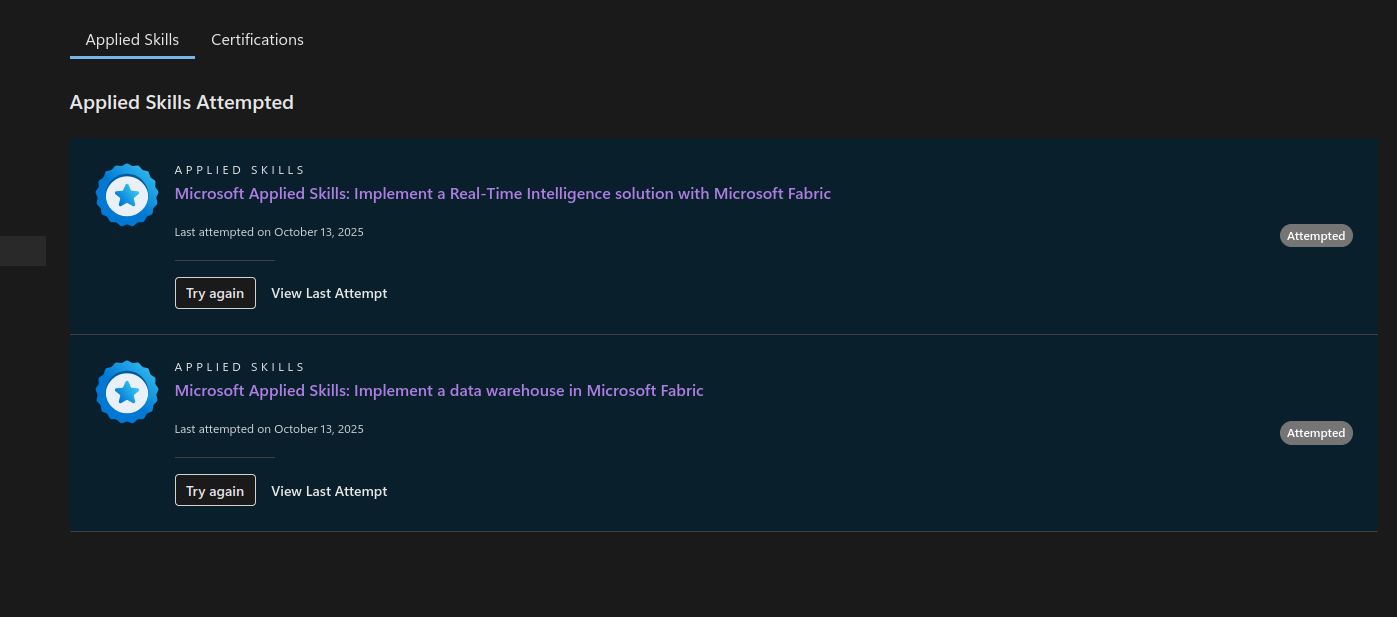Click the Attempted badge for data warehouse
1397x617 pixels.
pos(1316,433)
